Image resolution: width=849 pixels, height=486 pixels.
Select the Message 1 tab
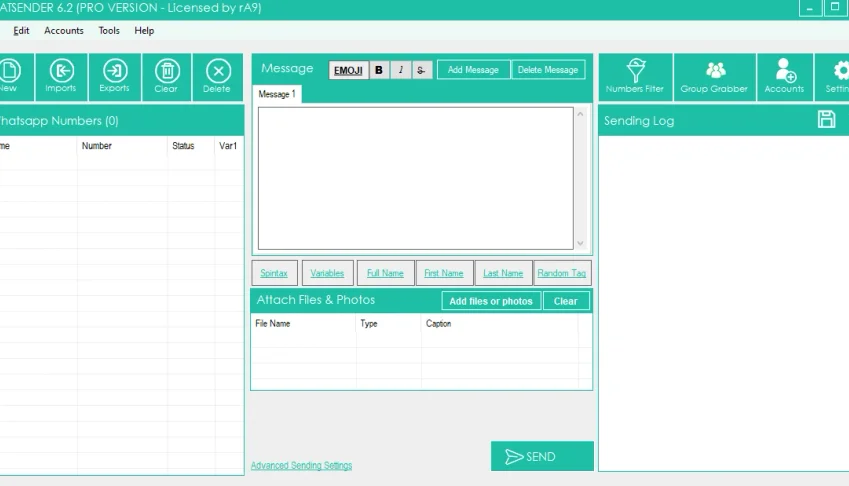coord(277,94)
